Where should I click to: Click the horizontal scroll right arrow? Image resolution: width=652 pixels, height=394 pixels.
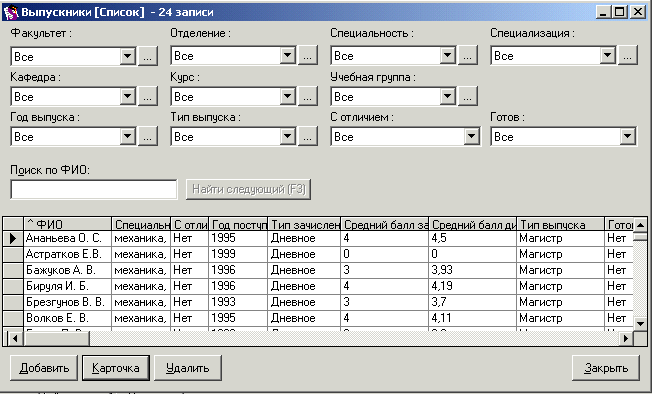[625, 338]
